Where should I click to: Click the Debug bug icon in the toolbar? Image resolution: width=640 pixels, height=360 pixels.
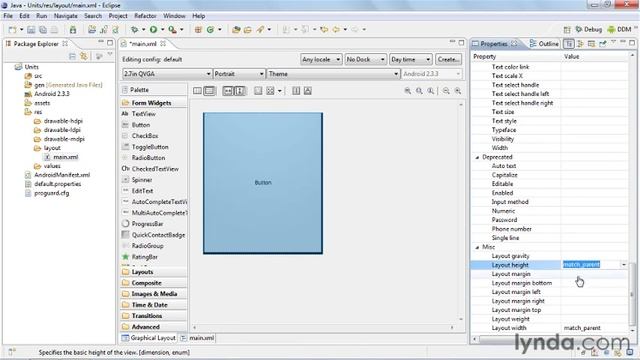click(134, 29)
